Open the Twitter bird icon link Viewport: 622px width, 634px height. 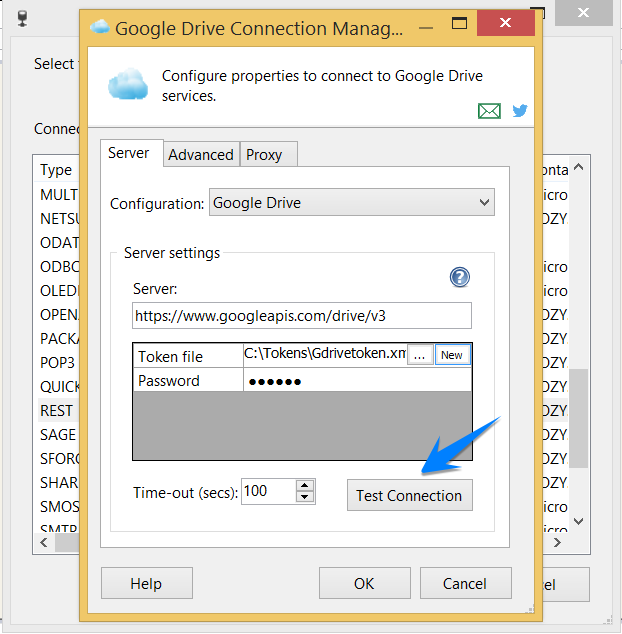520,110
